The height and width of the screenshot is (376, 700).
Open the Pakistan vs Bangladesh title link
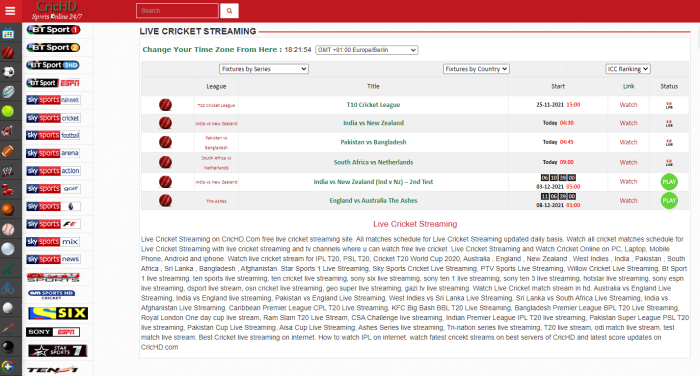click(x=373, y=142)
